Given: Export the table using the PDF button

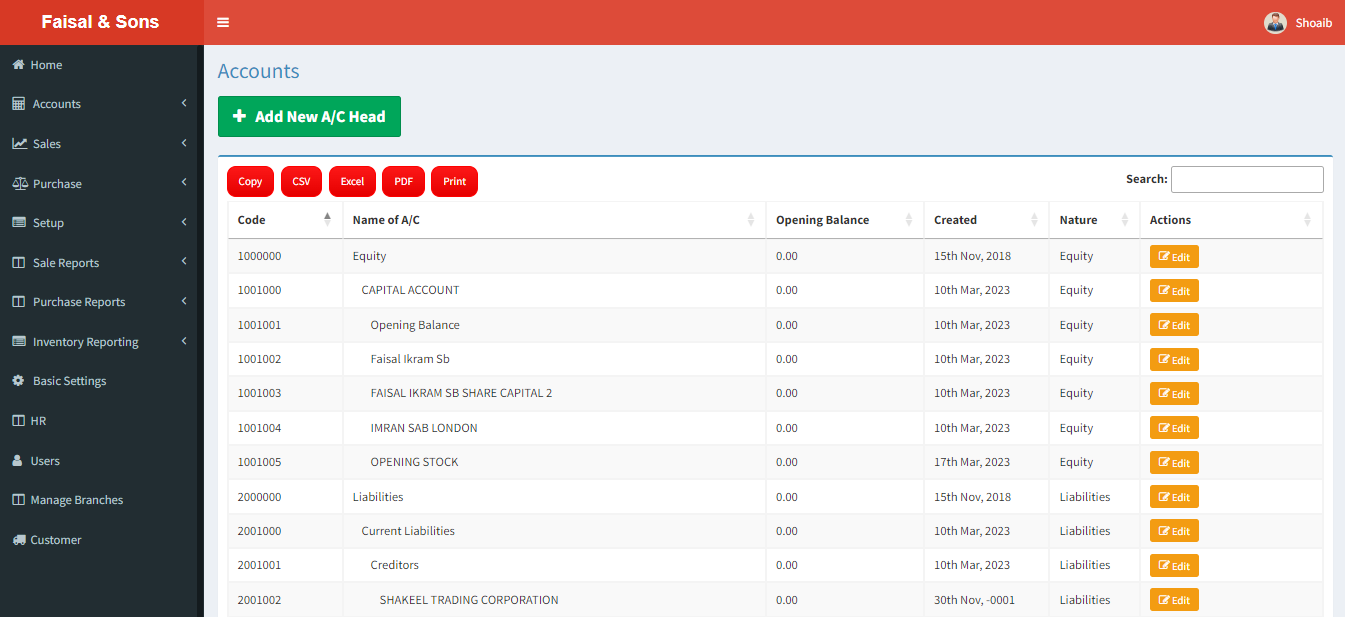Looking at the screenshot, I should (403, 181).
